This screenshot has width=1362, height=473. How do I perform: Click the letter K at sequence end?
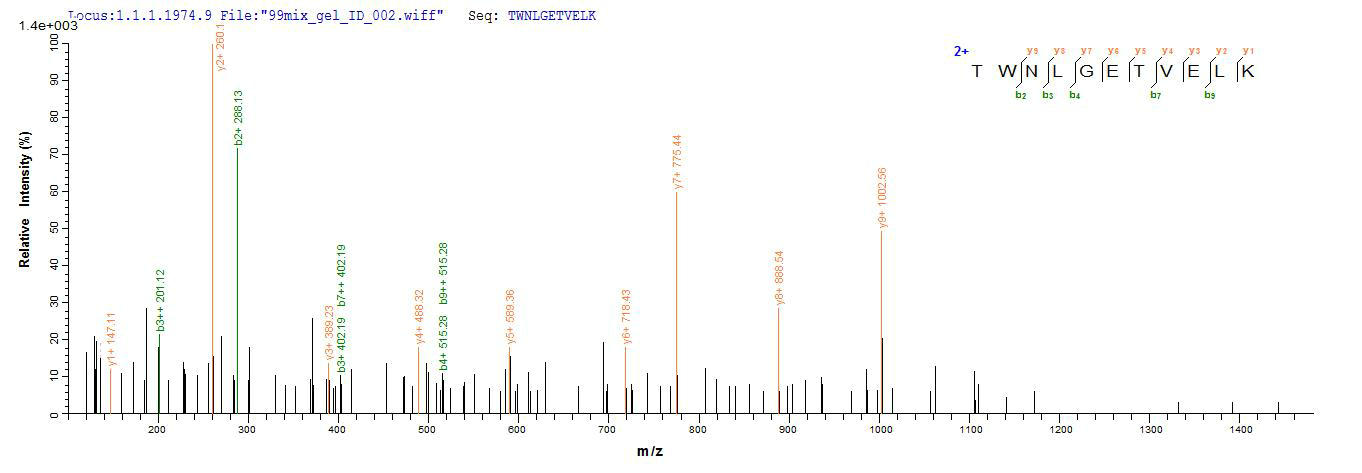point(1247,71)
